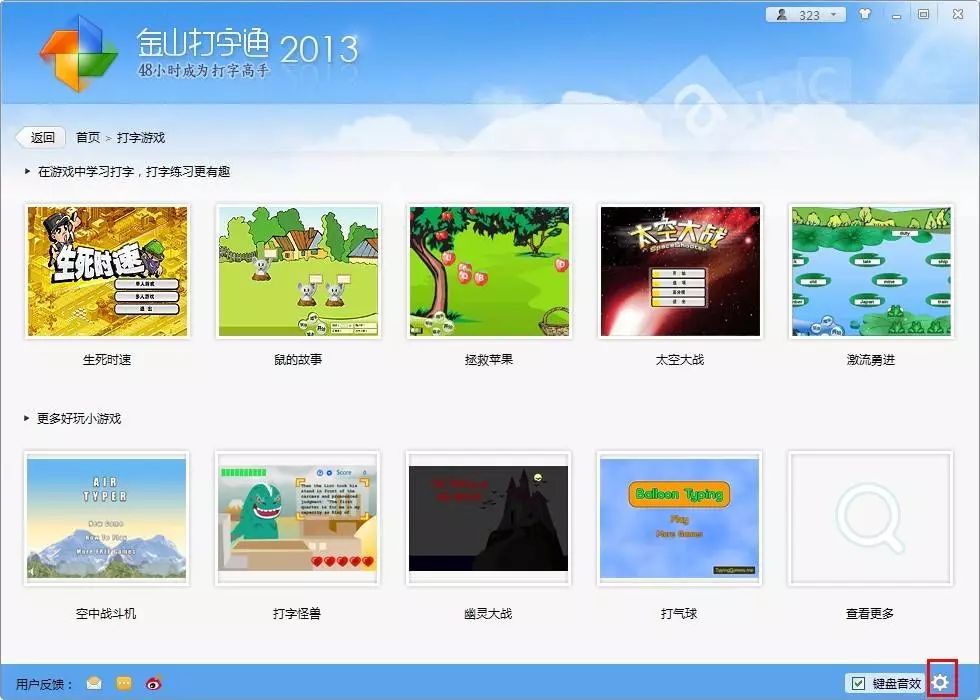This screenshot has height=700, width=980.
Task: Start the Air Typer 空中战斗机 thumbnail
Action: click(106, 518)
